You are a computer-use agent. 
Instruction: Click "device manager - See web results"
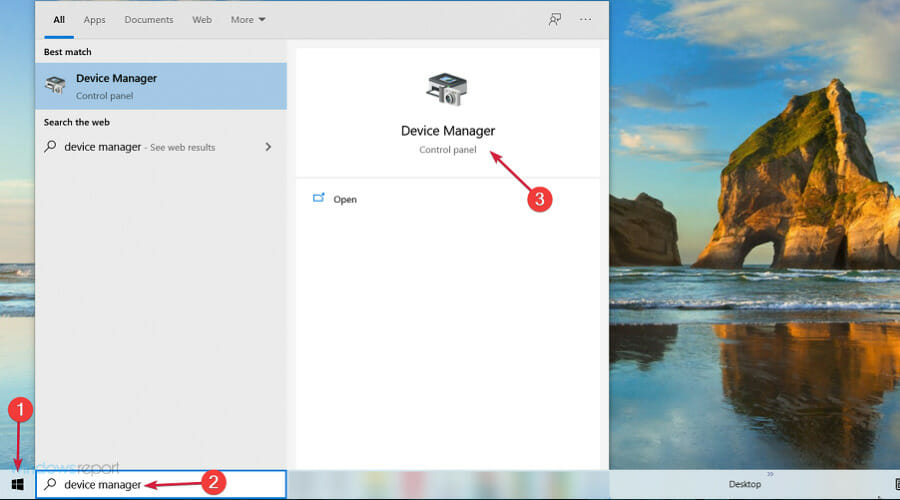pyautogui.click(x=139, y=147)
